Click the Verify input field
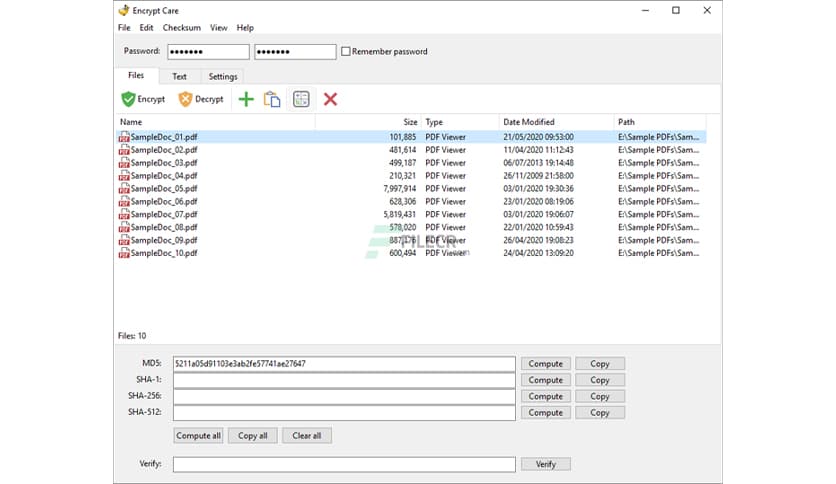The image size is (836, 484). pyautogui.click(x=344, y=464)
